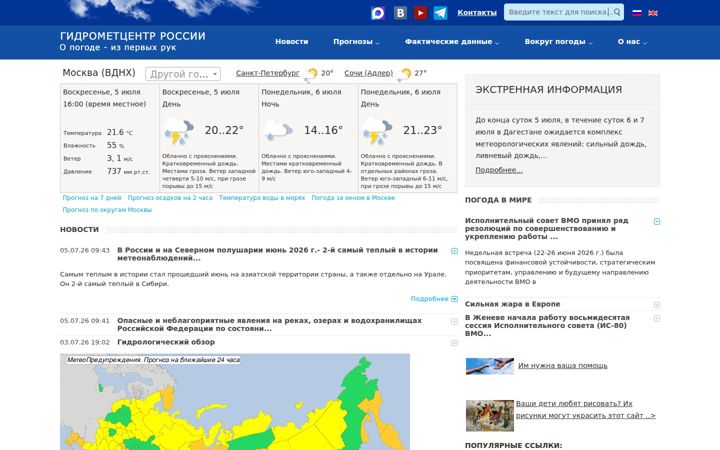
Task: Open children's drawings site decoration link
Action: (x=585, y=410)
